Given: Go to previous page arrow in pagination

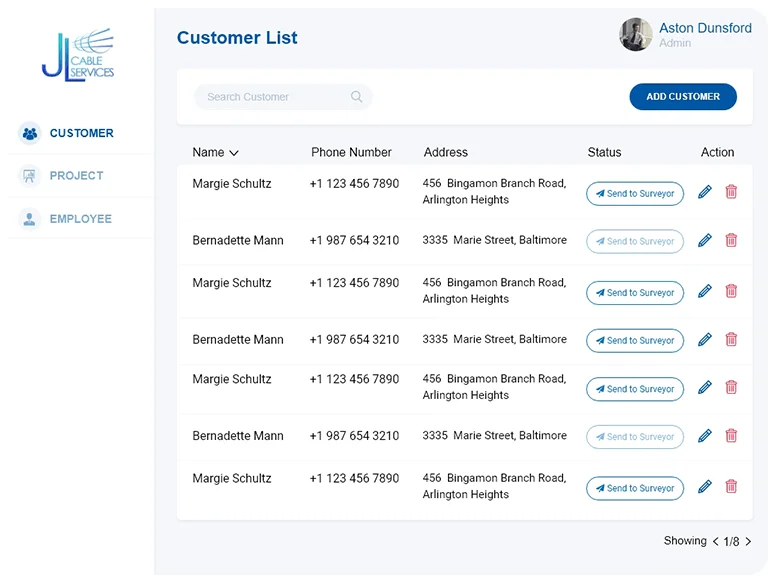Looking at the screenshot, I should point(715,542).
